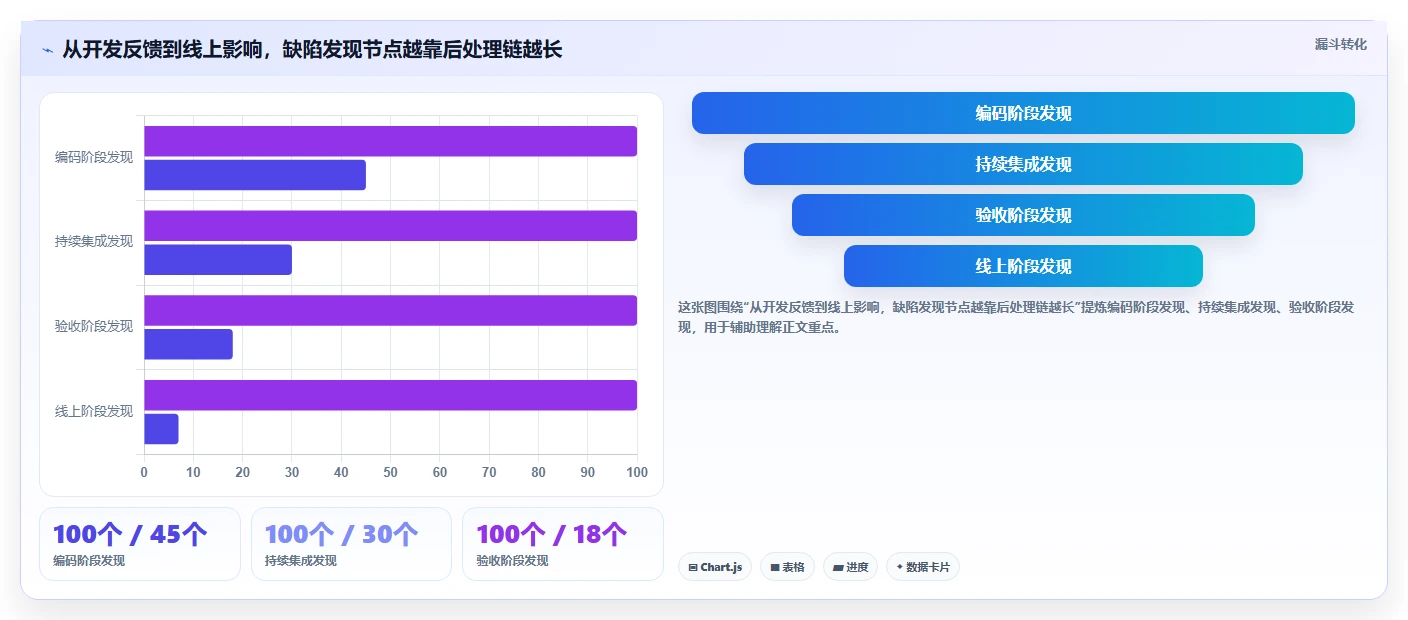Click shortest blue bar for 线上阶段发现
The image size is (1408, 620).
point(161,429)
